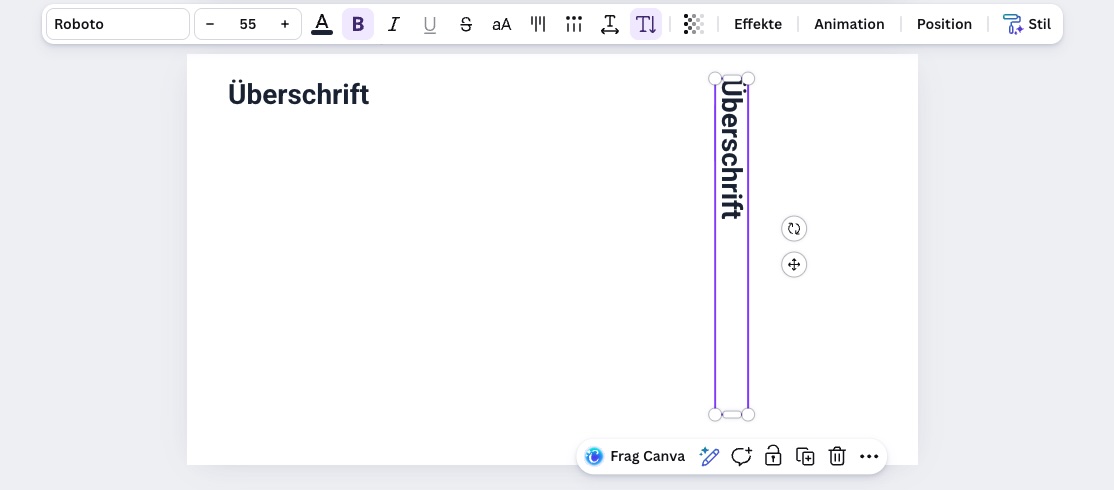Toggle italic formatting
The image size is (1114, 490).
(394, 24)
